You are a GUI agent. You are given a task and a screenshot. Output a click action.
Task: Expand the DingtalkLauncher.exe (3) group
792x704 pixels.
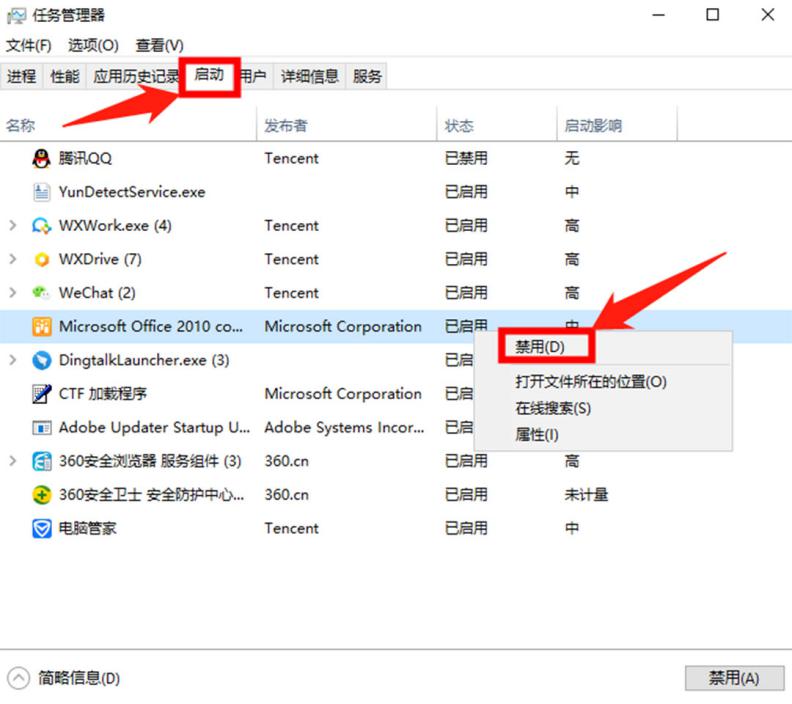pyautogui.click(x=13, y=360)
